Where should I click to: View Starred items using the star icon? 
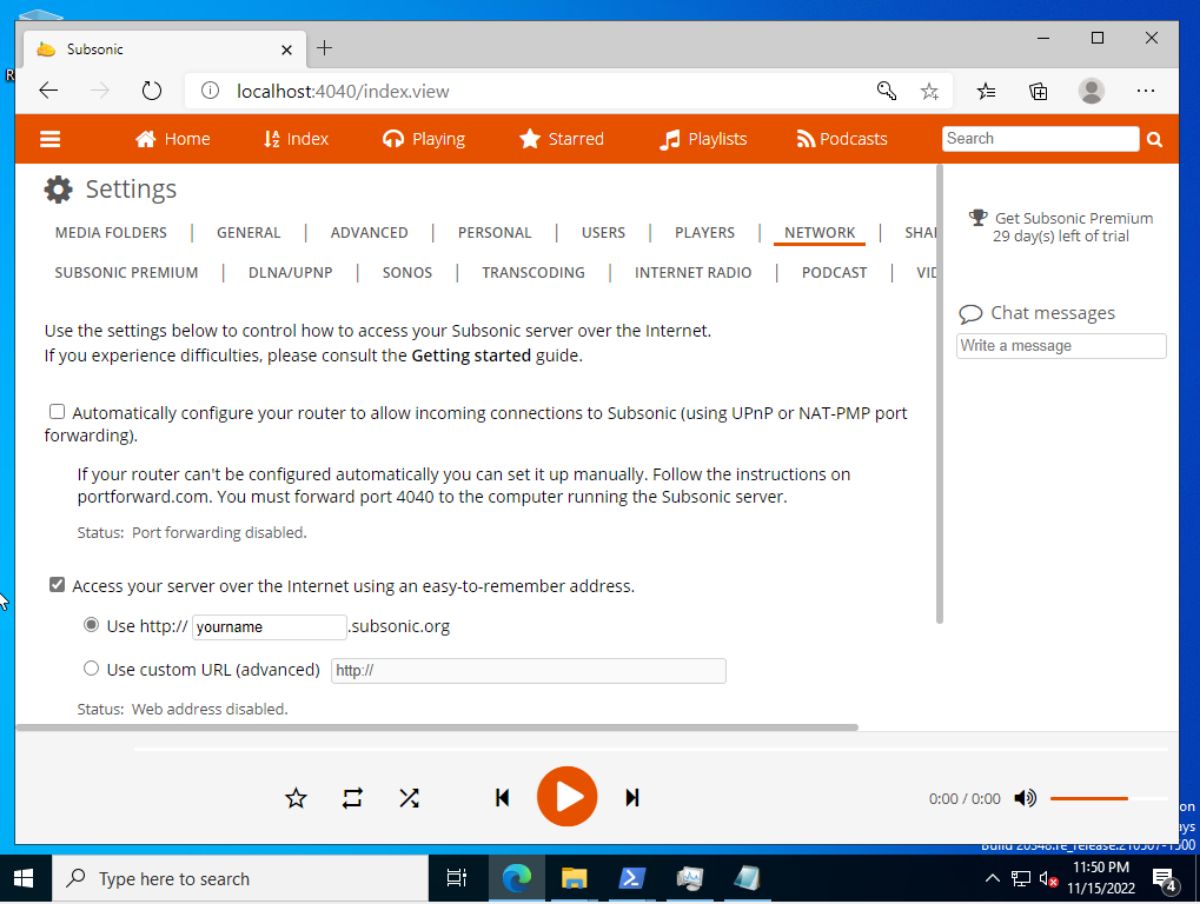pos(530,139)
